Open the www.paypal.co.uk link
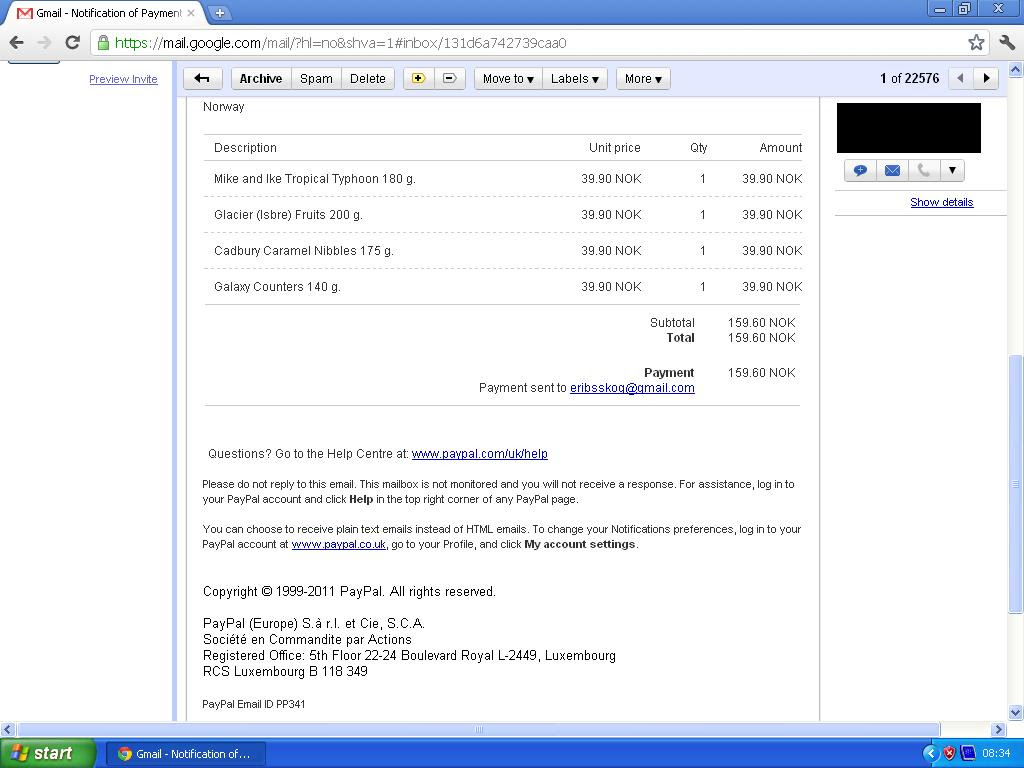Screen dimensions: 1024x768 pos(338,544)
